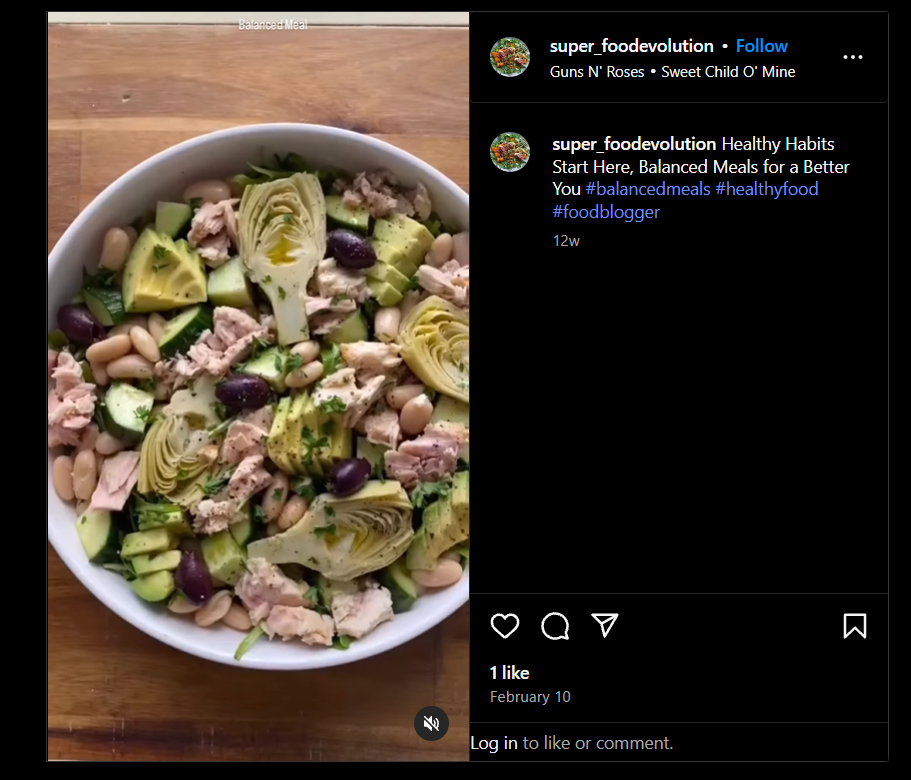Open the #foodblogger hashtag
This screenshot has width=911, height=780.
[606, 212]
